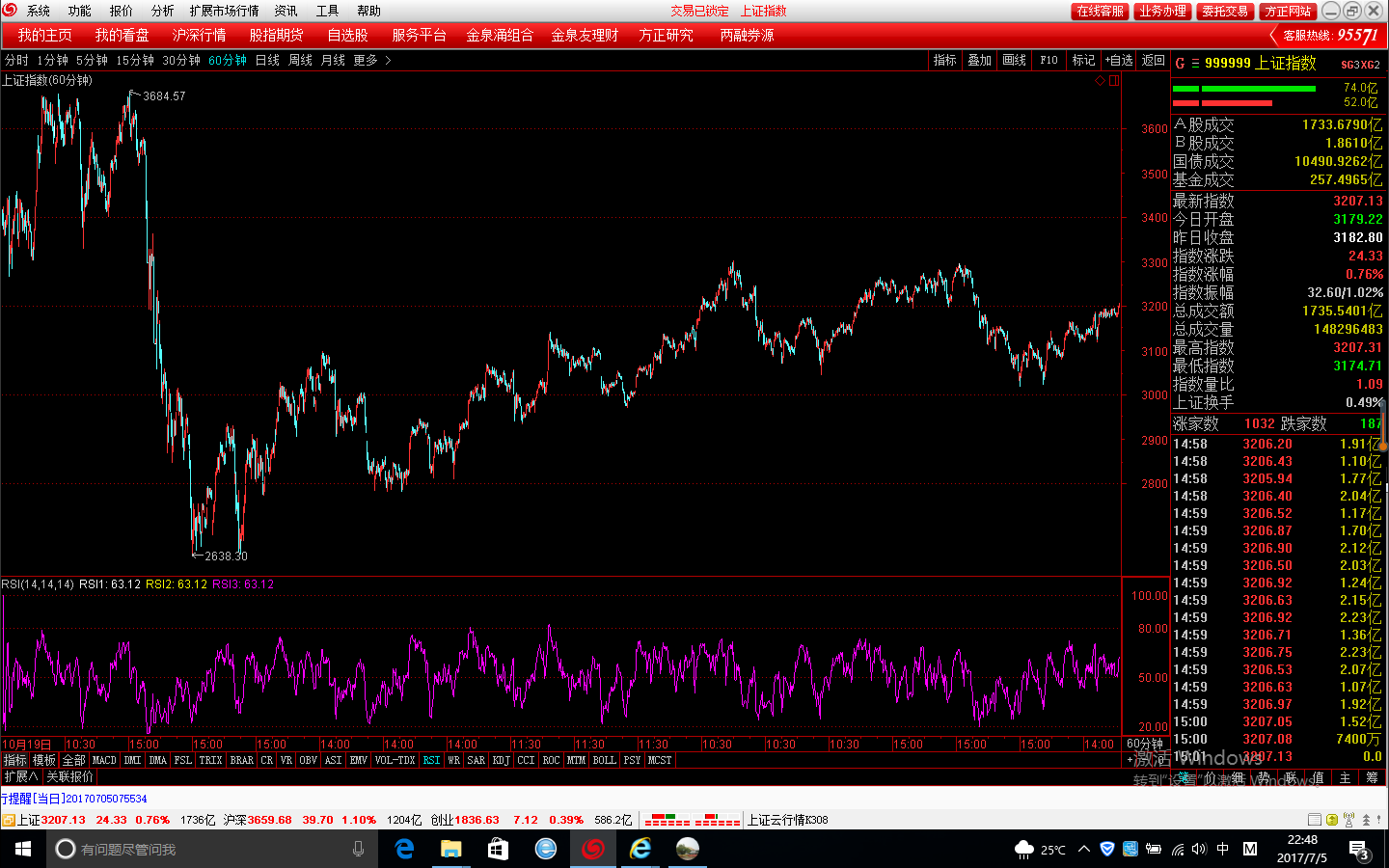The height and width of the screenshot is (868, 1389).
Task: Open the Windows Start menu
Action: tap(23, 849)
